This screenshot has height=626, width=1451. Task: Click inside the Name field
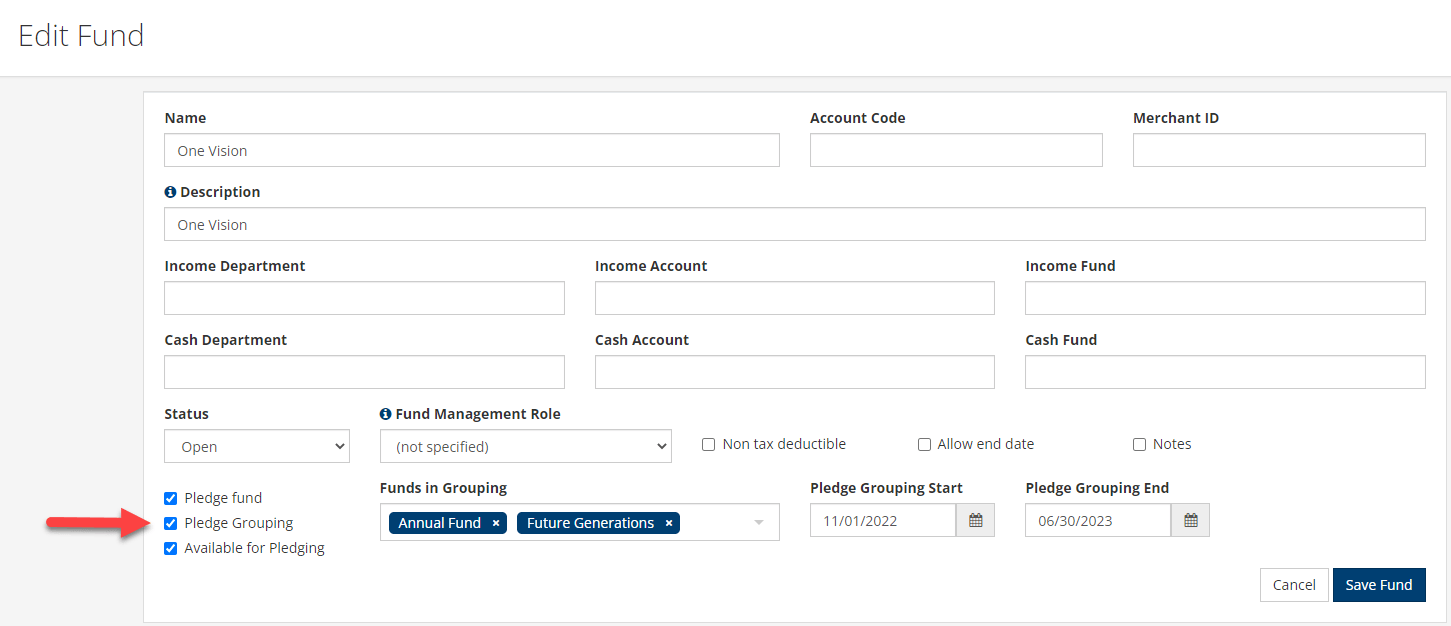(x=472, y=149)
